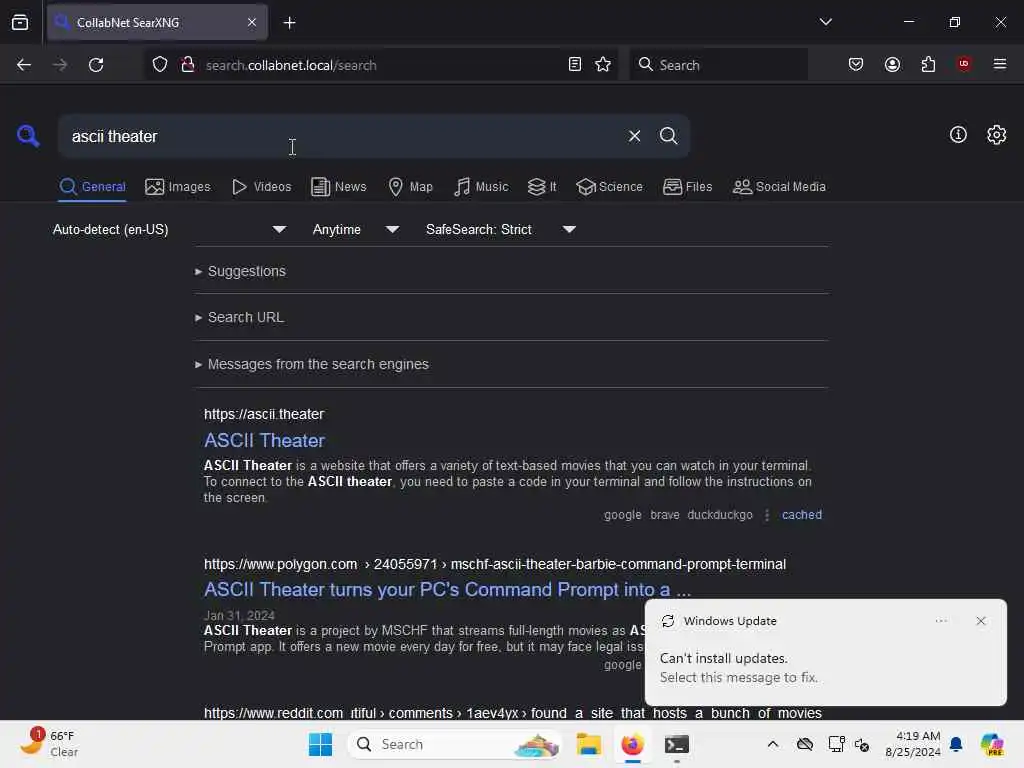
Task: Close the CollabNet SearXNG tab
Action: [x=252, y=22]
